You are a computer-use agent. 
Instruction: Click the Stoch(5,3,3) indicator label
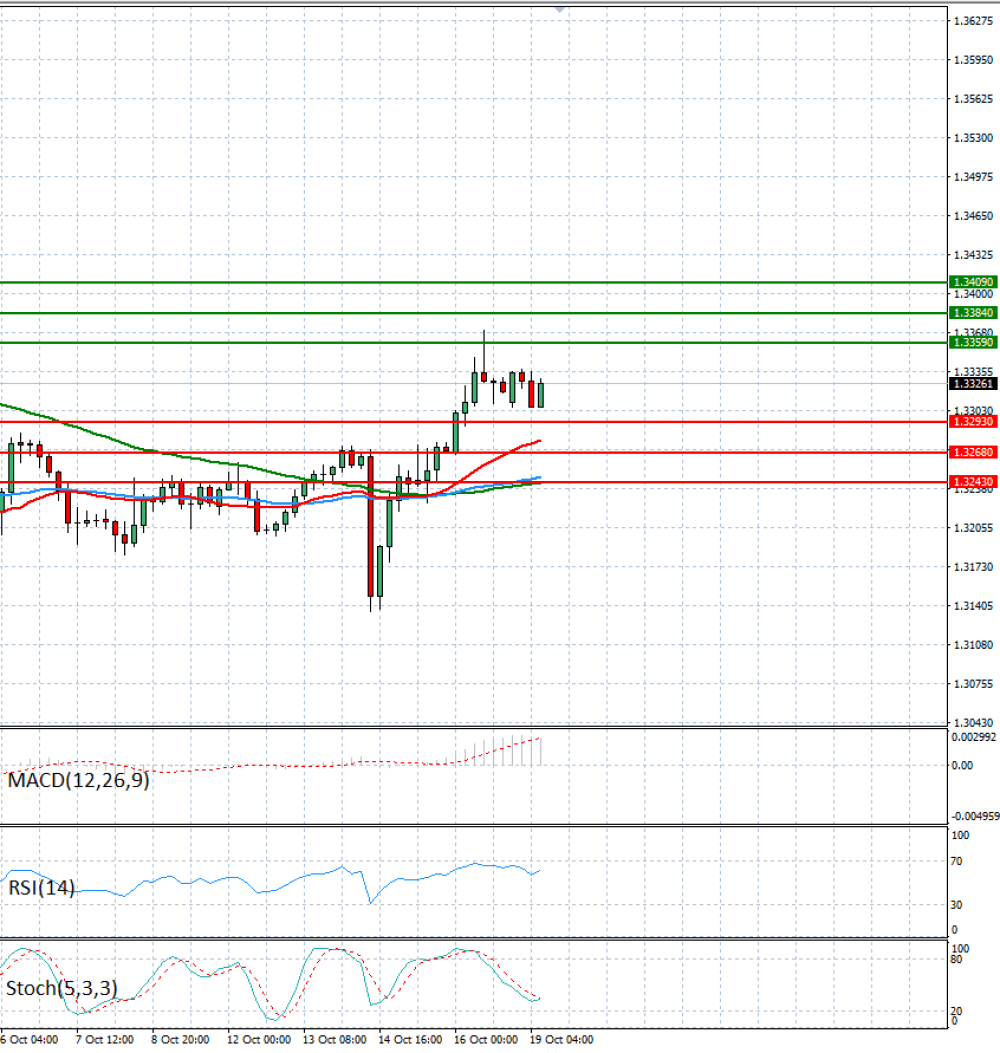pyautogui.click(x=62, y=988)
